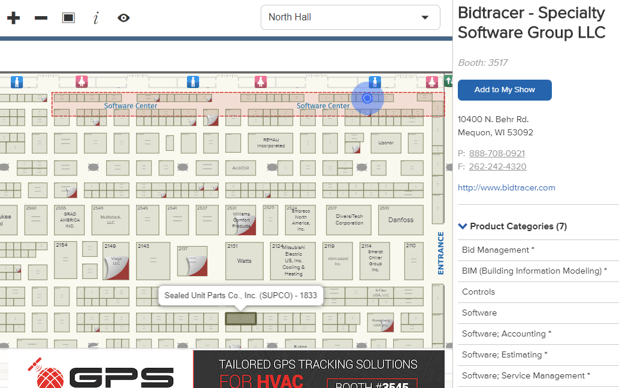
Task: Open the North Hall dropdown
Action: [350, 17]
